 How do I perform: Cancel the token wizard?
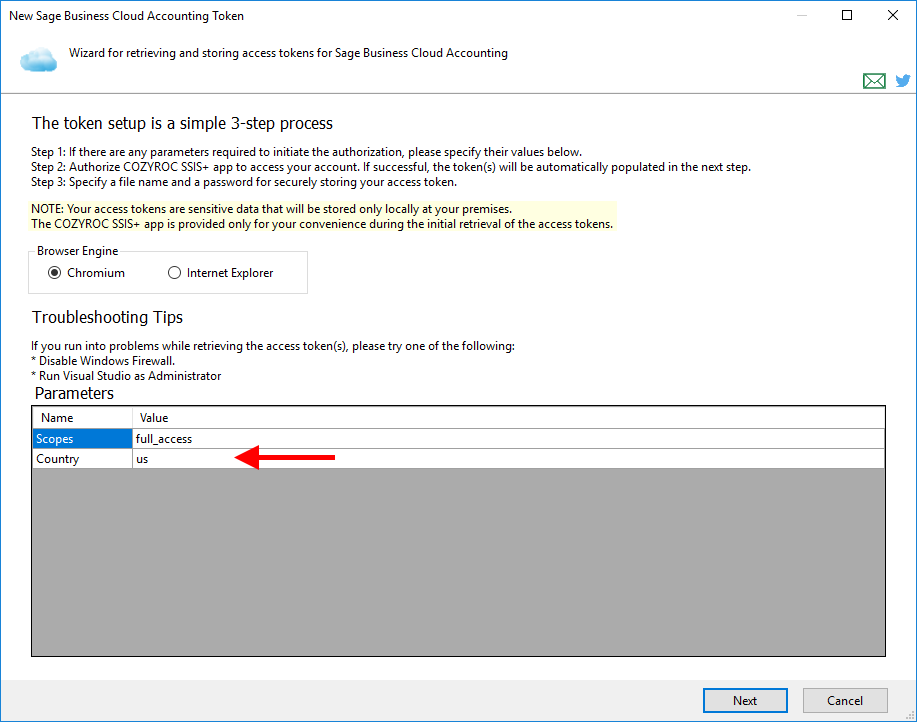point(845,700)
